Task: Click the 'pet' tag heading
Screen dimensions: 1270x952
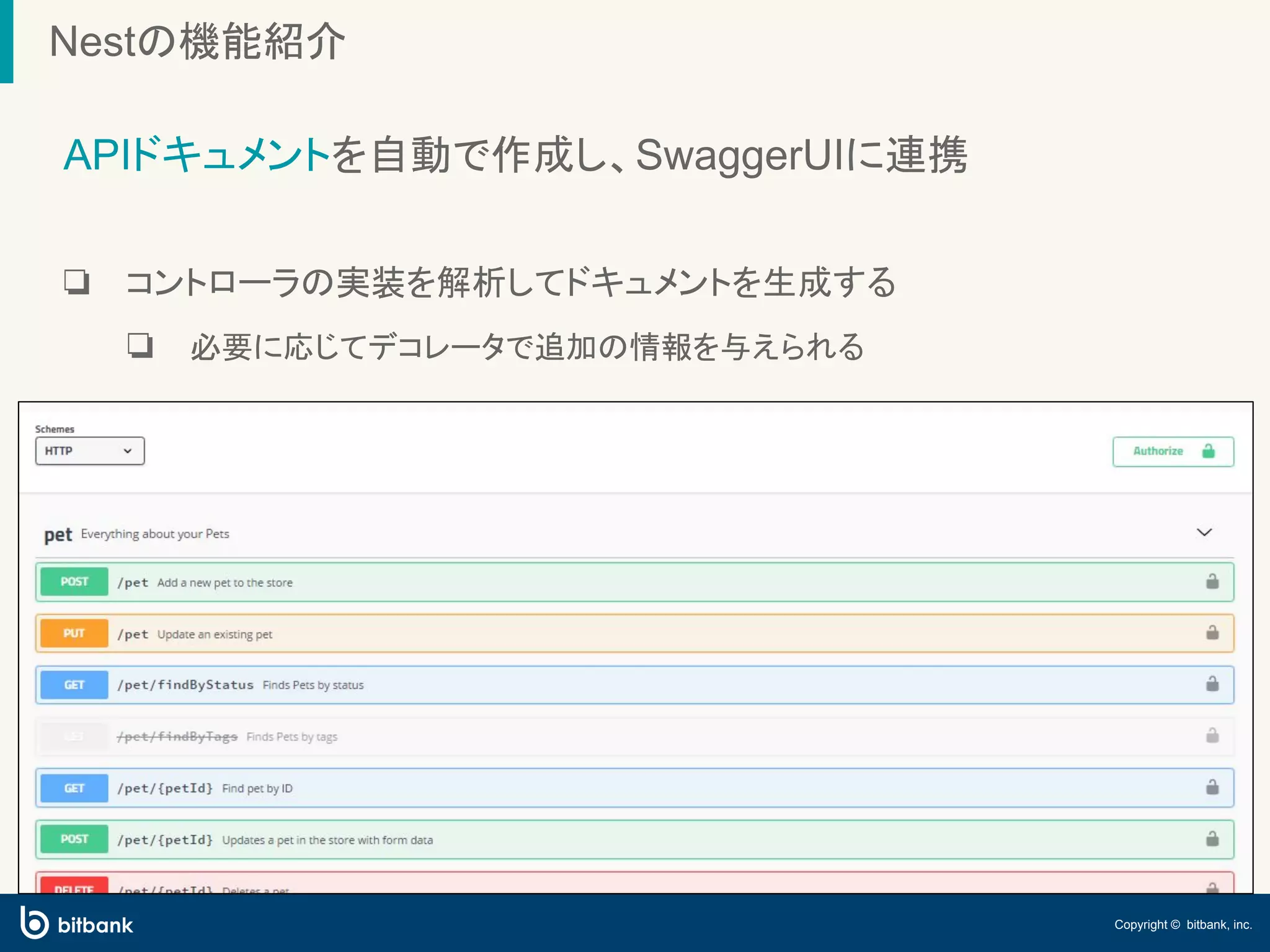Action: pos(58,534)
